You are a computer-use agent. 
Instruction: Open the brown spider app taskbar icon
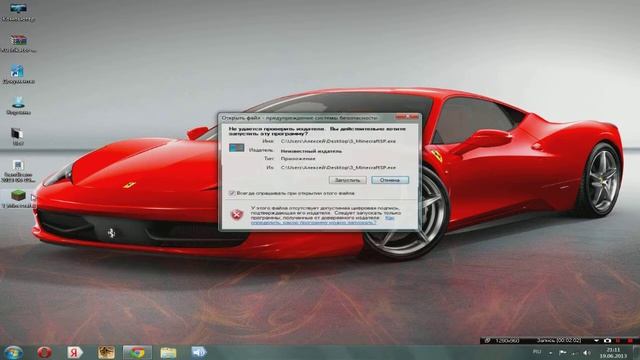[106, 352]
